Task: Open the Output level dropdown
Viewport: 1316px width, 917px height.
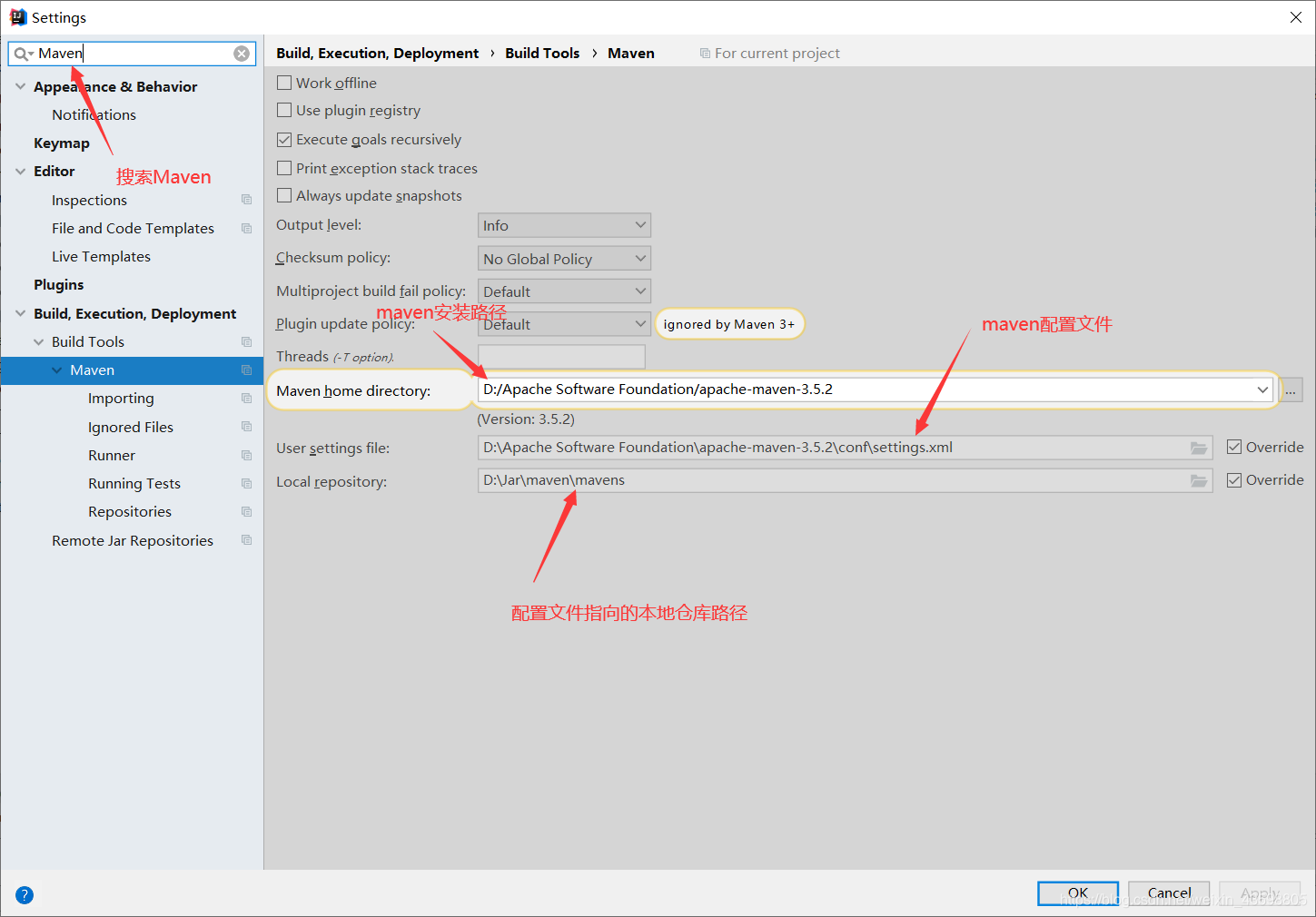Action: pyautogui.click(x=564, y=225)
